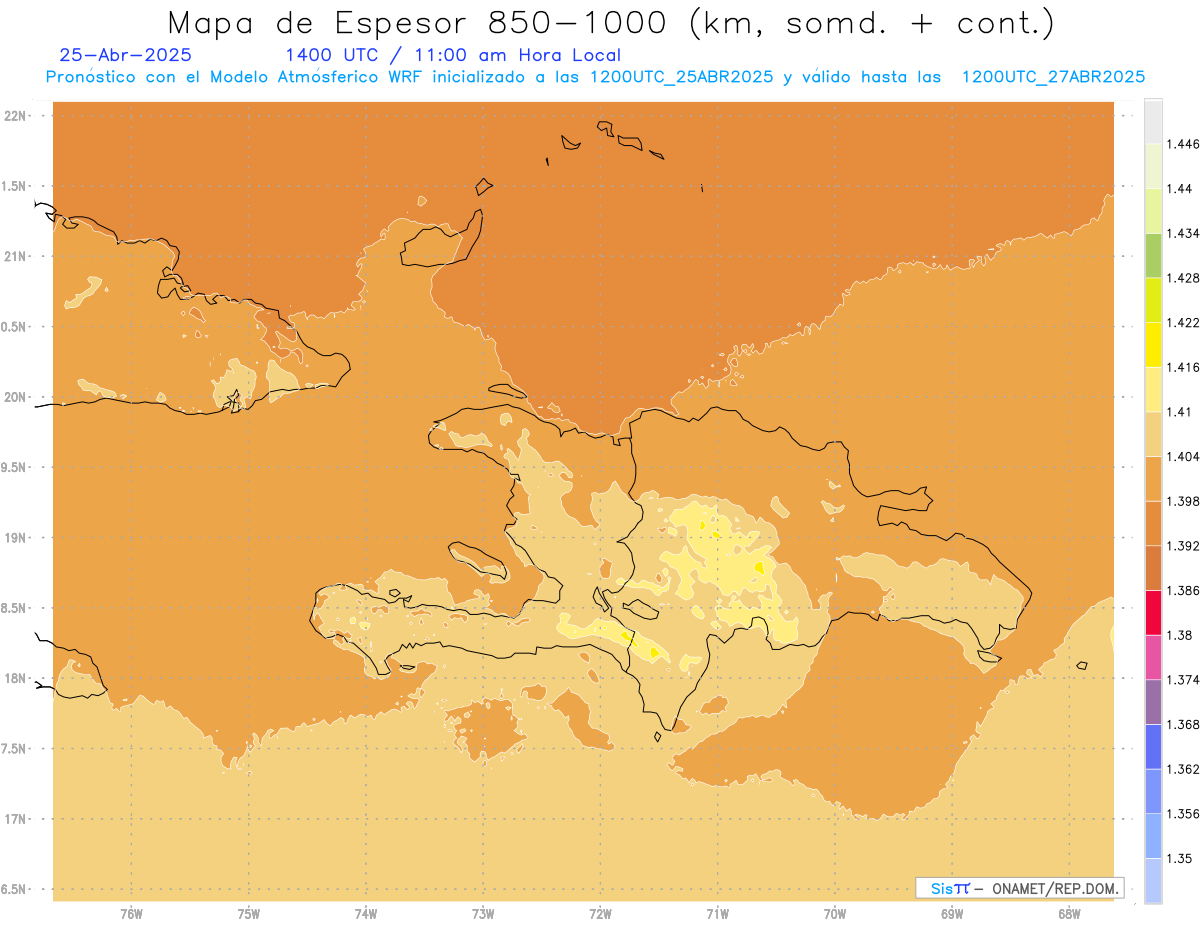
Task: Click the blue legend swatch between 1.362 and 1.368
Action: (1153, 746)
